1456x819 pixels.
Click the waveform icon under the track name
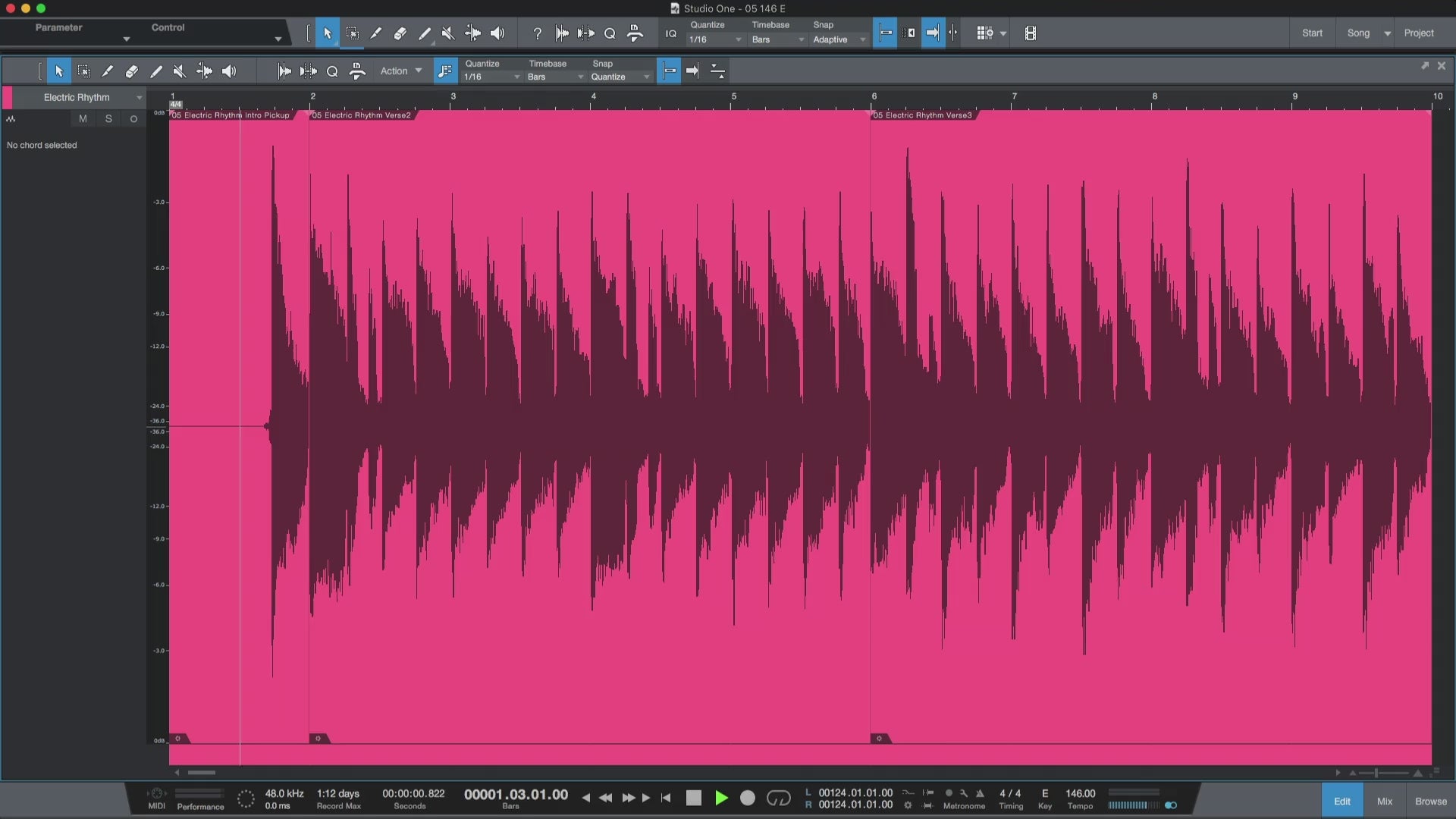pos(11,119)
